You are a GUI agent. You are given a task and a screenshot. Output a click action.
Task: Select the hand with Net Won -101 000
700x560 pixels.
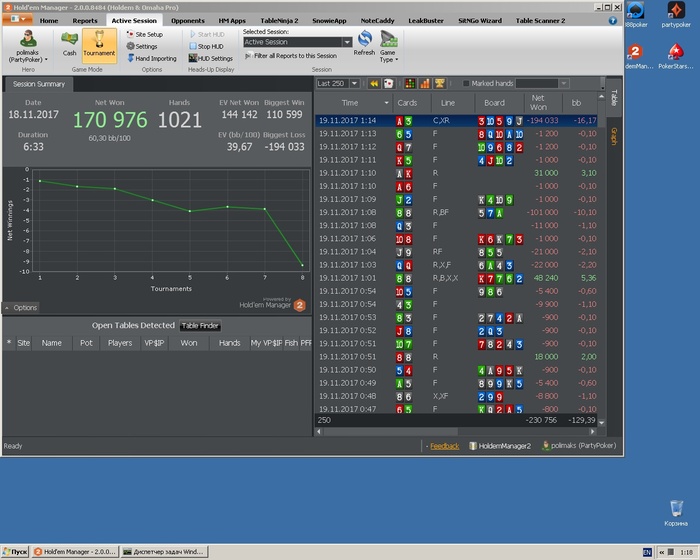456,213
